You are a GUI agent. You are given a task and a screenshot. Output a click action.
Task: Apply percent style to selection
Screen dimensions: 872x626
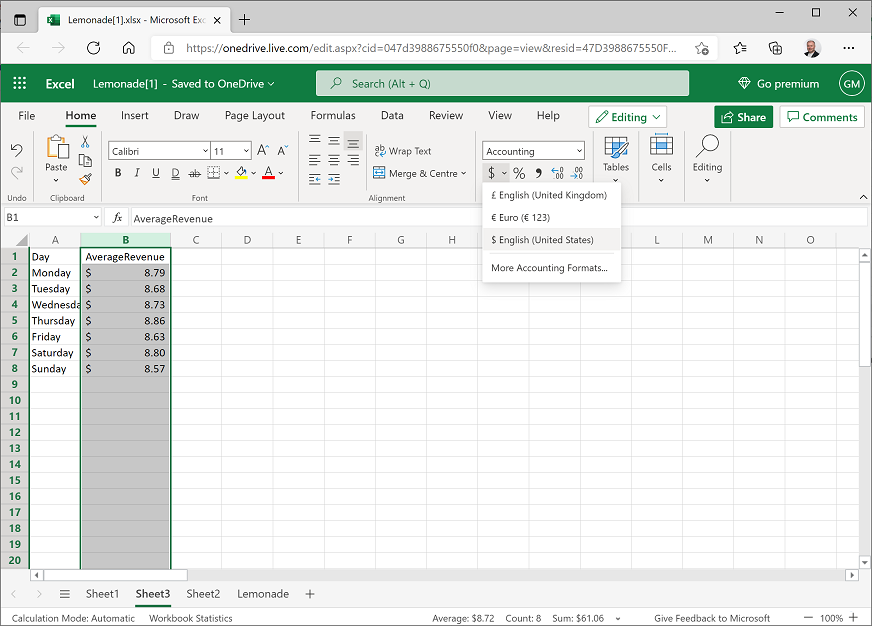point(519,173)
